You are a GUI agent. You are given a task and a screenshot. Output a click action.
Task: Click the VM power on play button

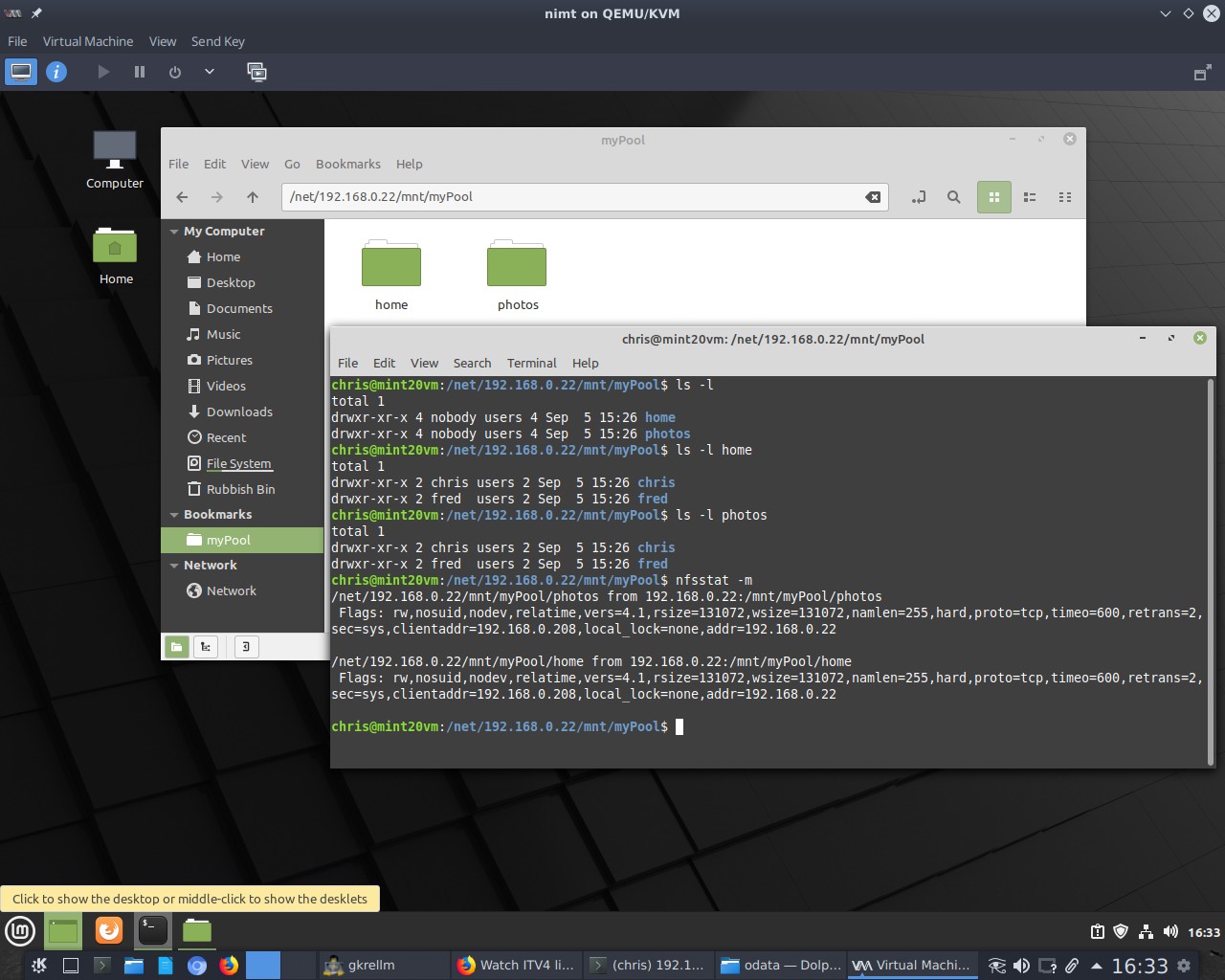(x=103, y=72)
